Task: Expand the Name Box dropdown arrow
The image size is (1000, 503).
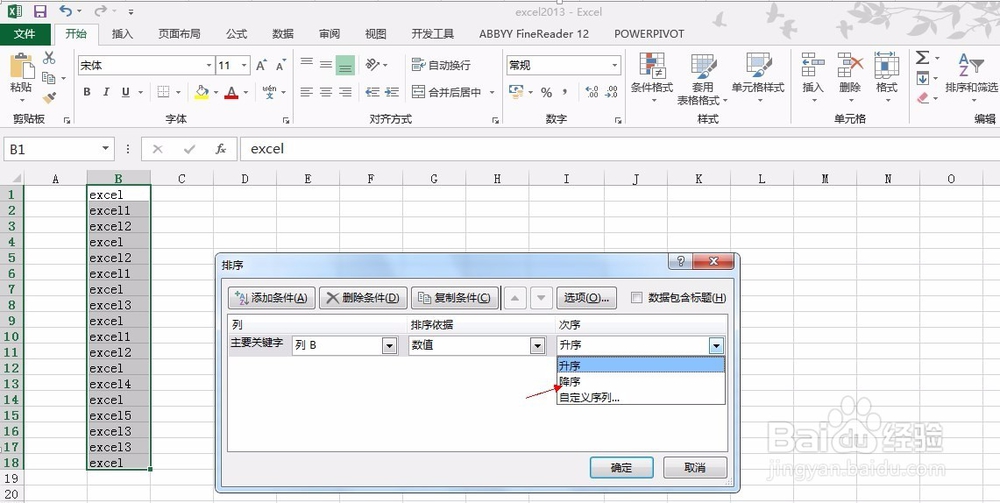Action: tap(106, 149)
